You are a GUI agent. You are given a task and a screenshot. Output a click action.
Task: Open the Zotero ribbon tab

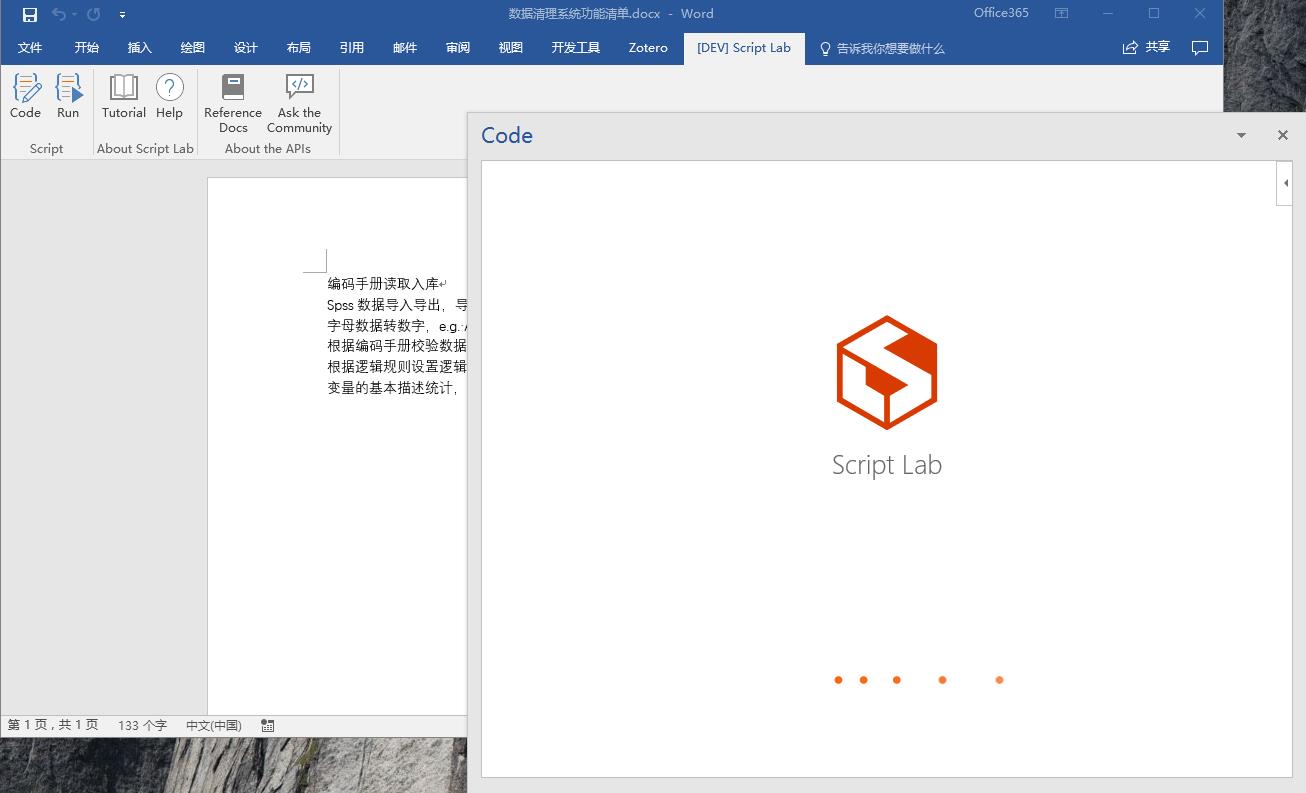pos(647,47)
